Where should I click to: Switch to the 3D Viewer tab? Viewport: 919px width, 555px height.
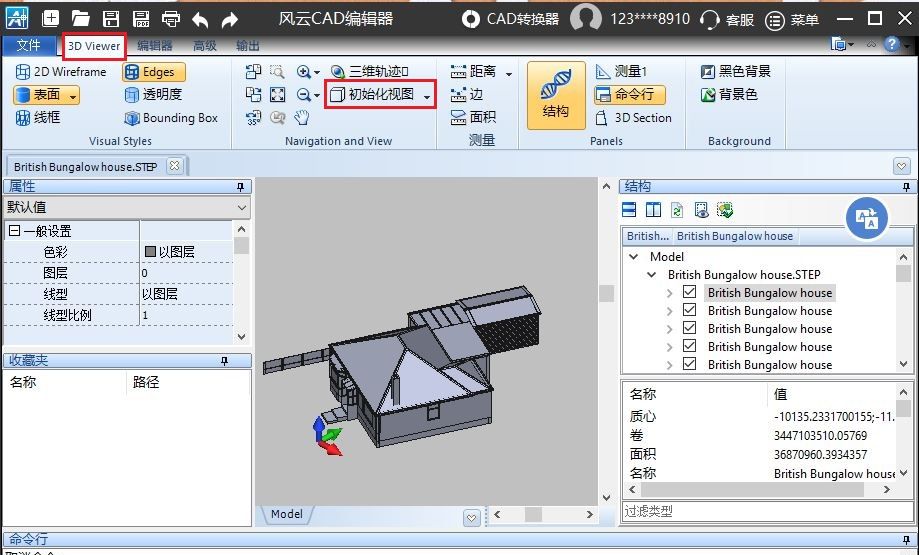point(94,46)
